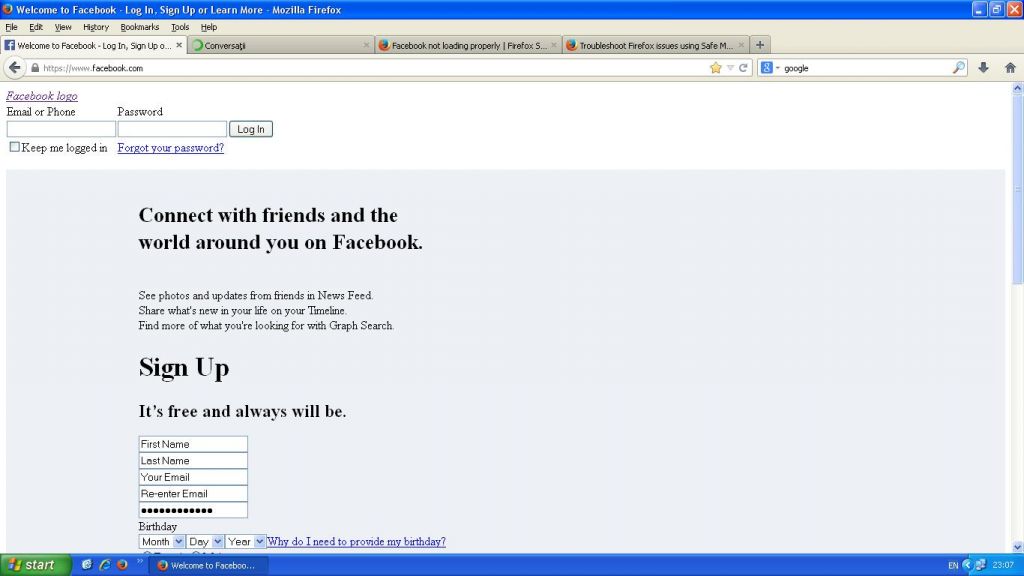Show hidden system tray icons arrow
1024x576 pixels.
pyautogui.click(x=967, y=565)
